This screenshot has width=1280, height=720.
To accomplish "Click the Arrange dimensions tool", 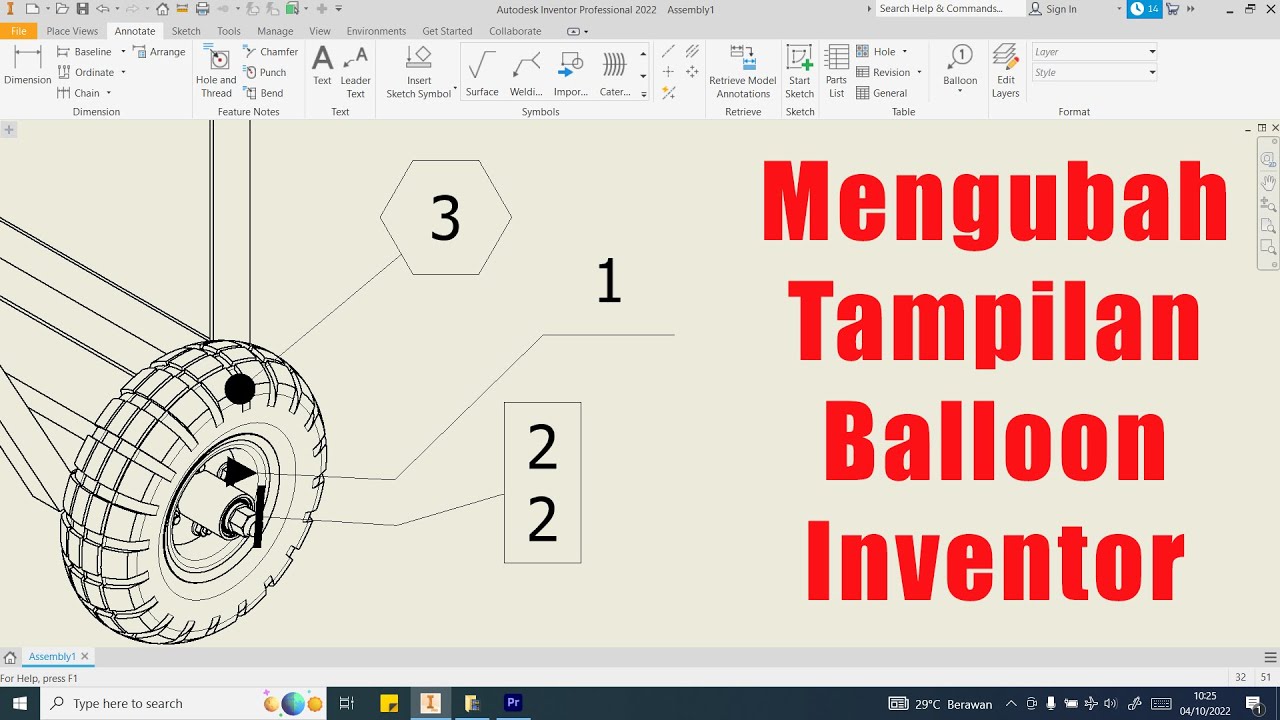I will point(159,52).
